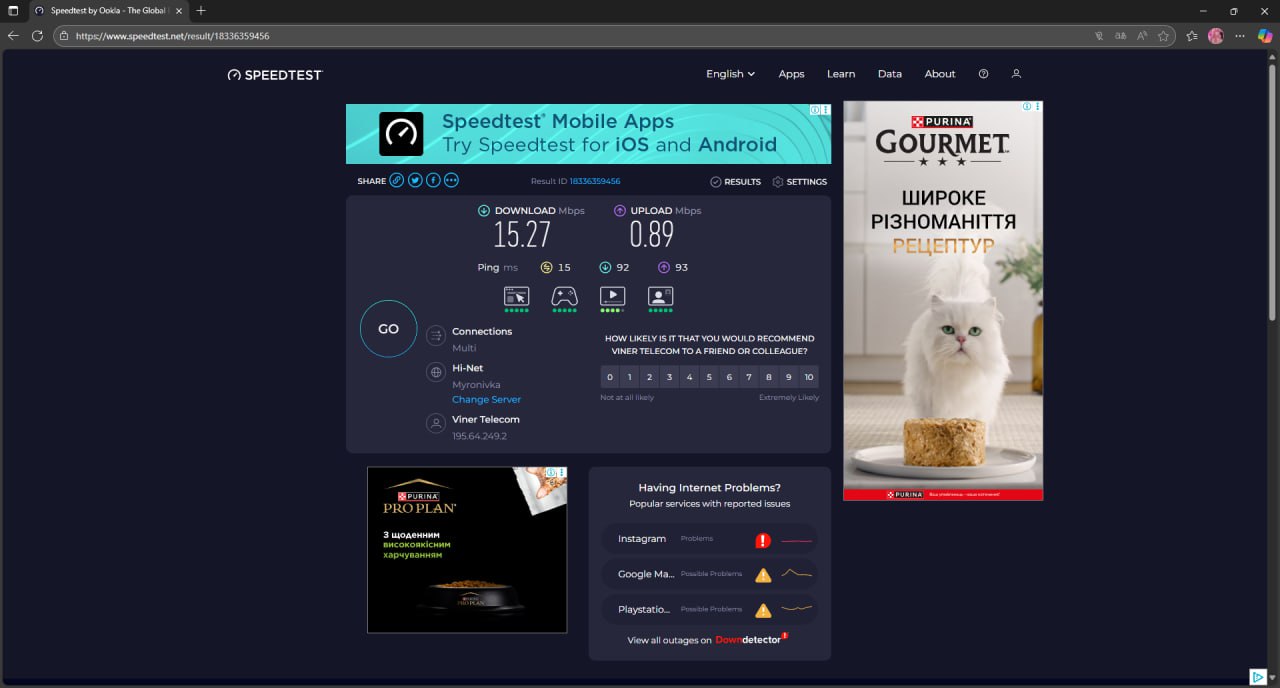
Task: Click the upload arrow icon beside UPLOAD
Action: (620, 211)
